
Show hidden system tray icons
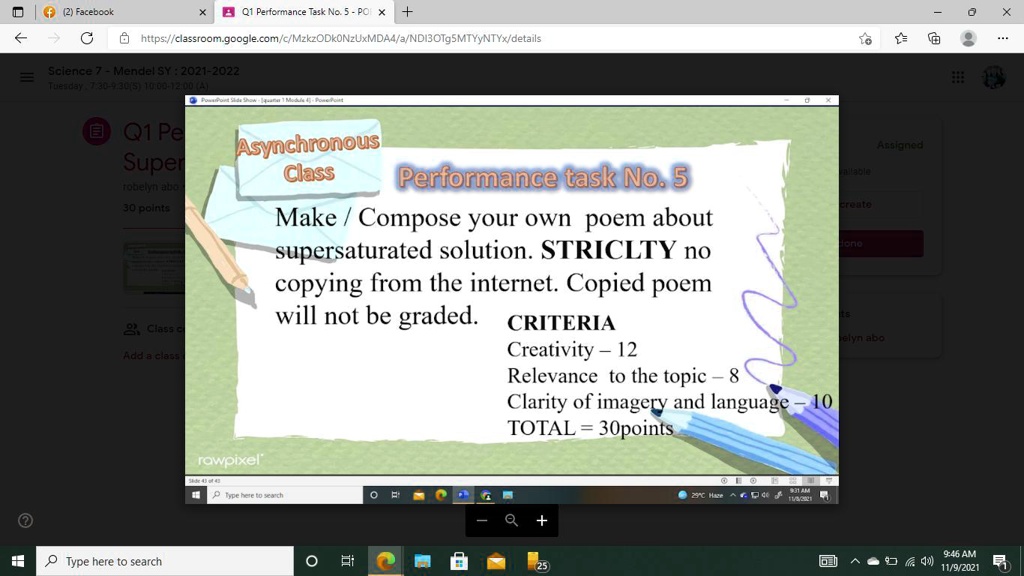[x=855, y=561]
